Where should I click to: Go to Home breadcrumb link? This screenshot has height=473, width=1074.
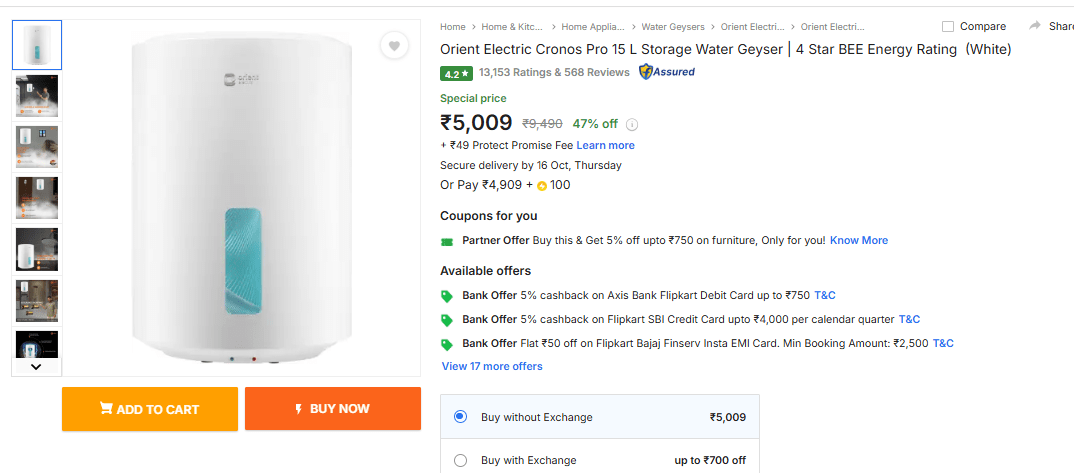tap(453, 27)
